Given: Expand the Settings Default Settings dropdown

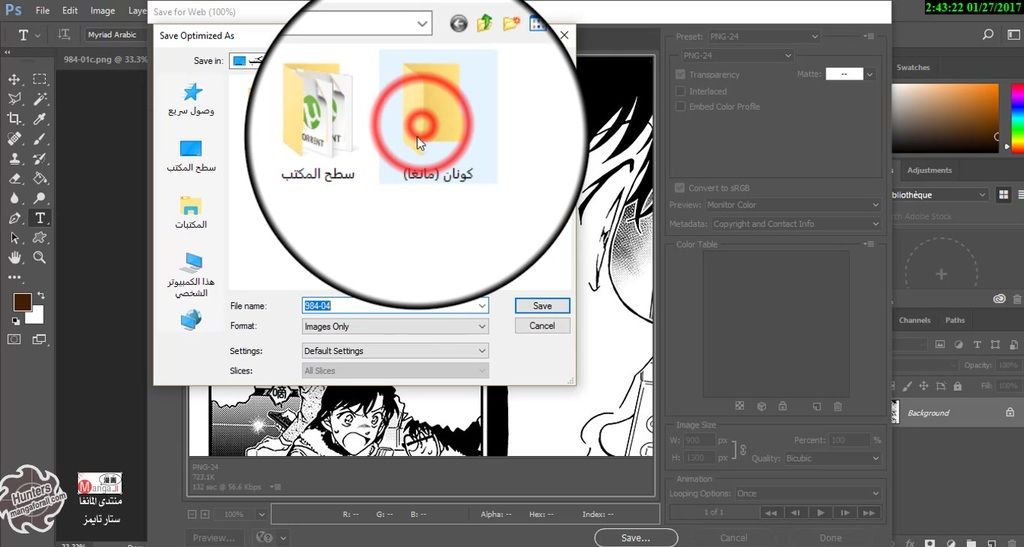Looking at the screenshot, I should pyautogui.click(x=395, y=351).
